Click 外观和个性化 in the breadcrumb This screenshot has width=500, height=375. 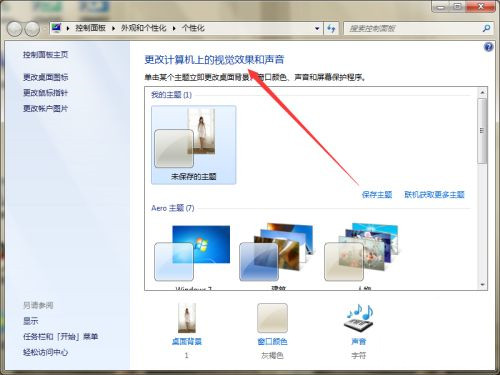144,28
